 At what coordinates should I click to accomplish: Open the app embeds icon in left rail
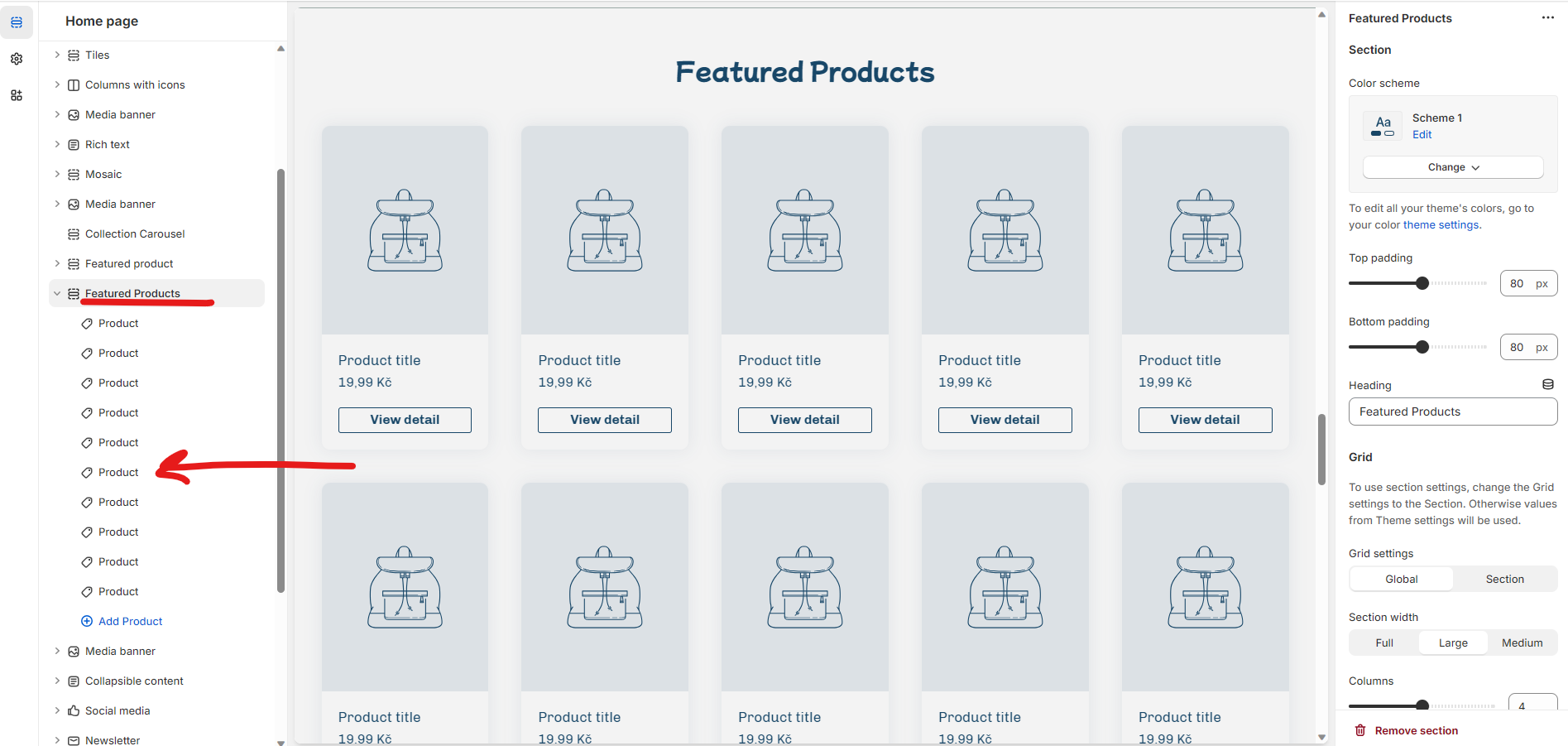point(17,95)
